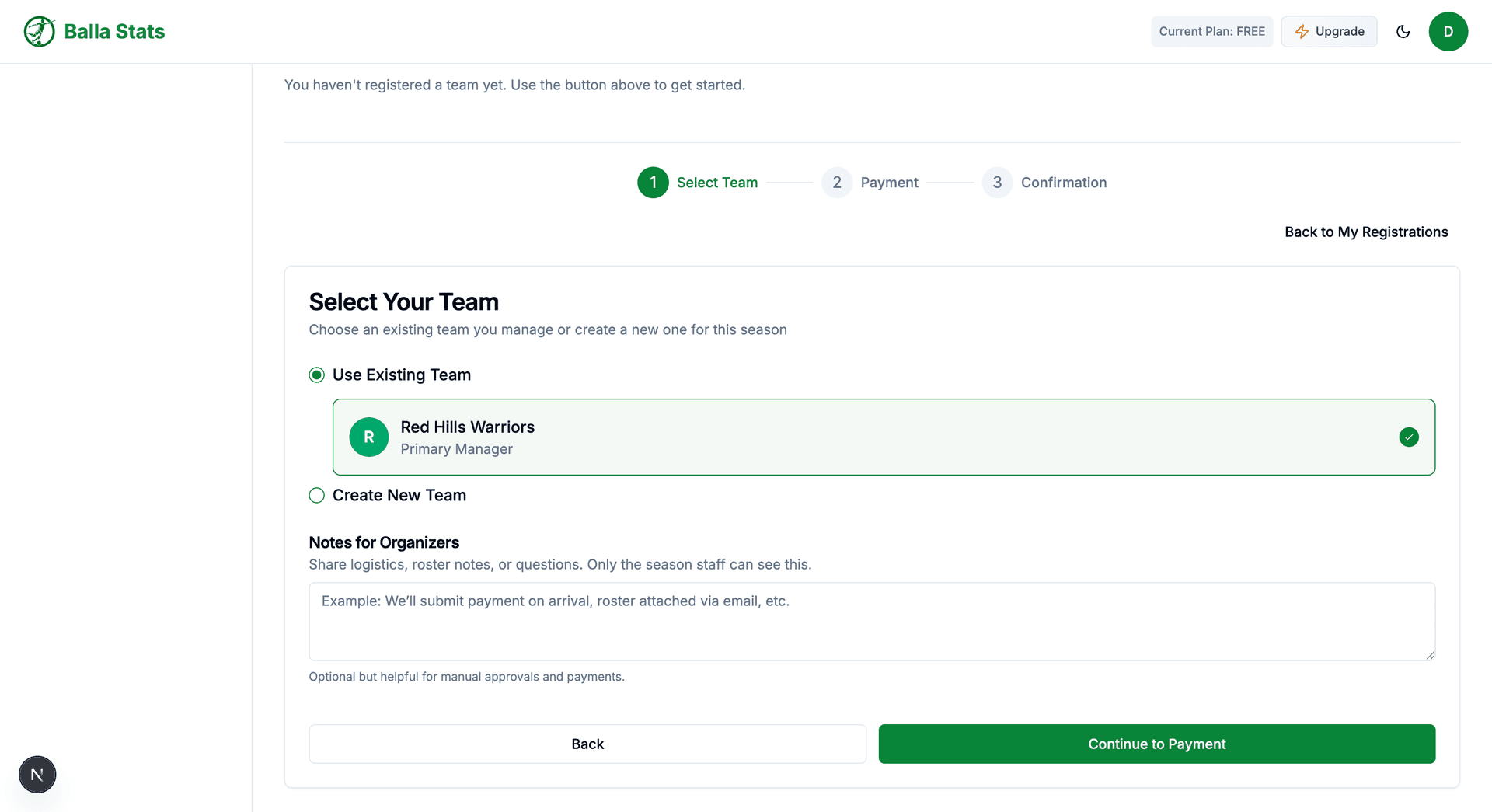Click the Notes for Organizers text area

[x=870, y=622]
